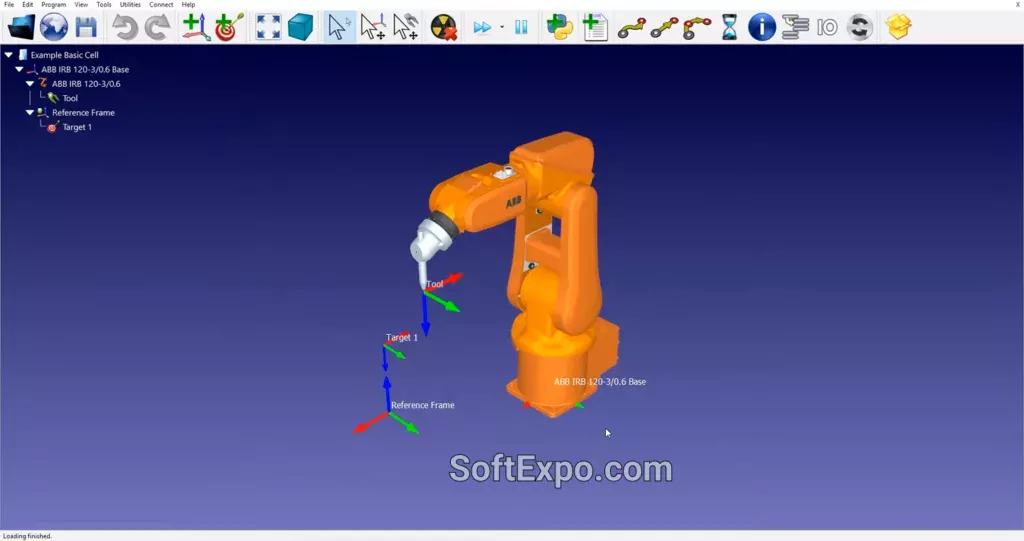This screenshot has height=541, width=1024.
Task: Fit all items in the view
Action: click(268, 27)
